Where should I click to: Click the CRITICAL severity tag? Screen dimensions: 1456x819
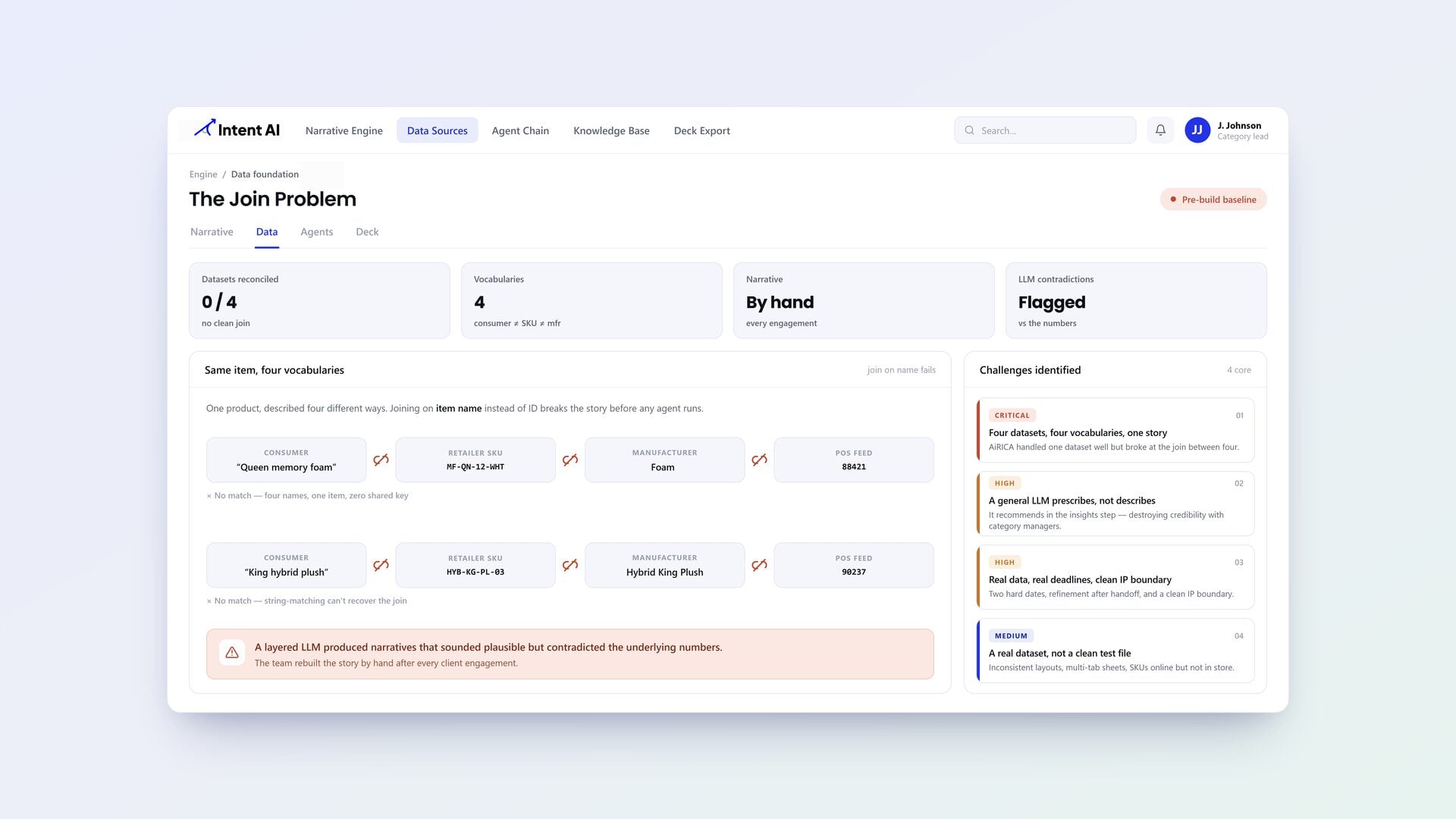point(1012,416)
